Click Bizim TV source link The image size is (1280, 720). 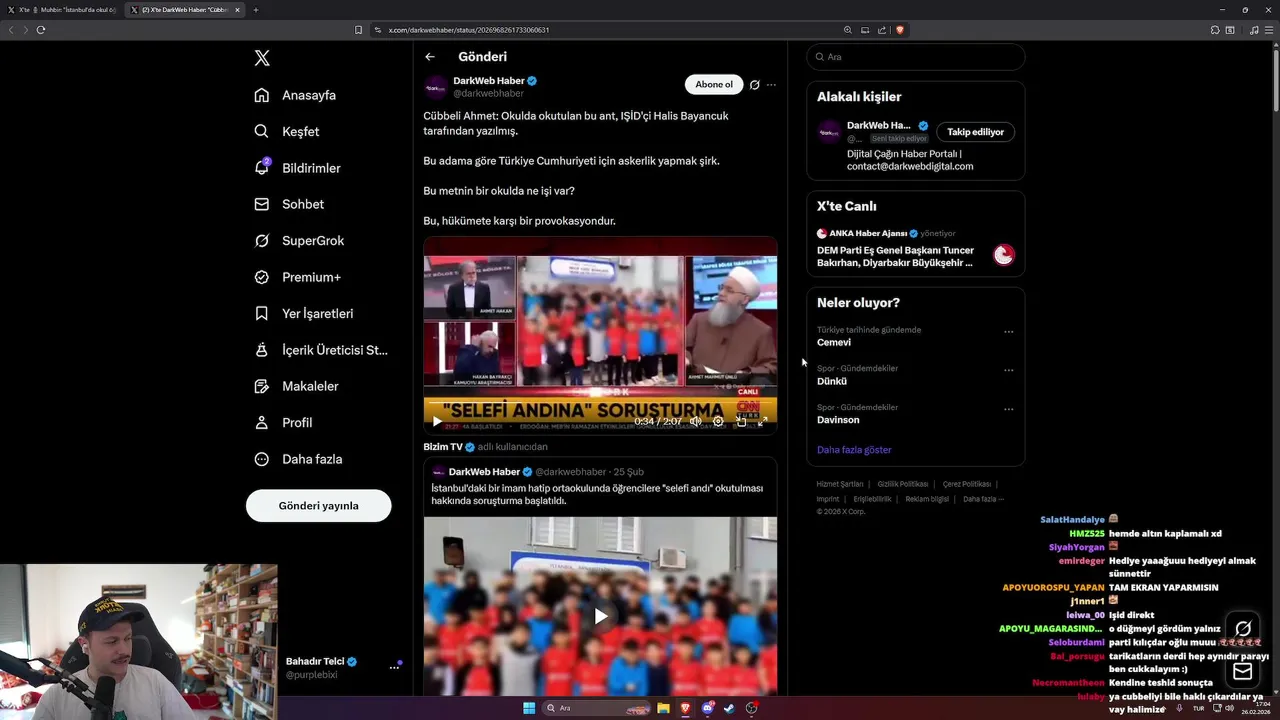pyautogui.click(x=443, y=447)
